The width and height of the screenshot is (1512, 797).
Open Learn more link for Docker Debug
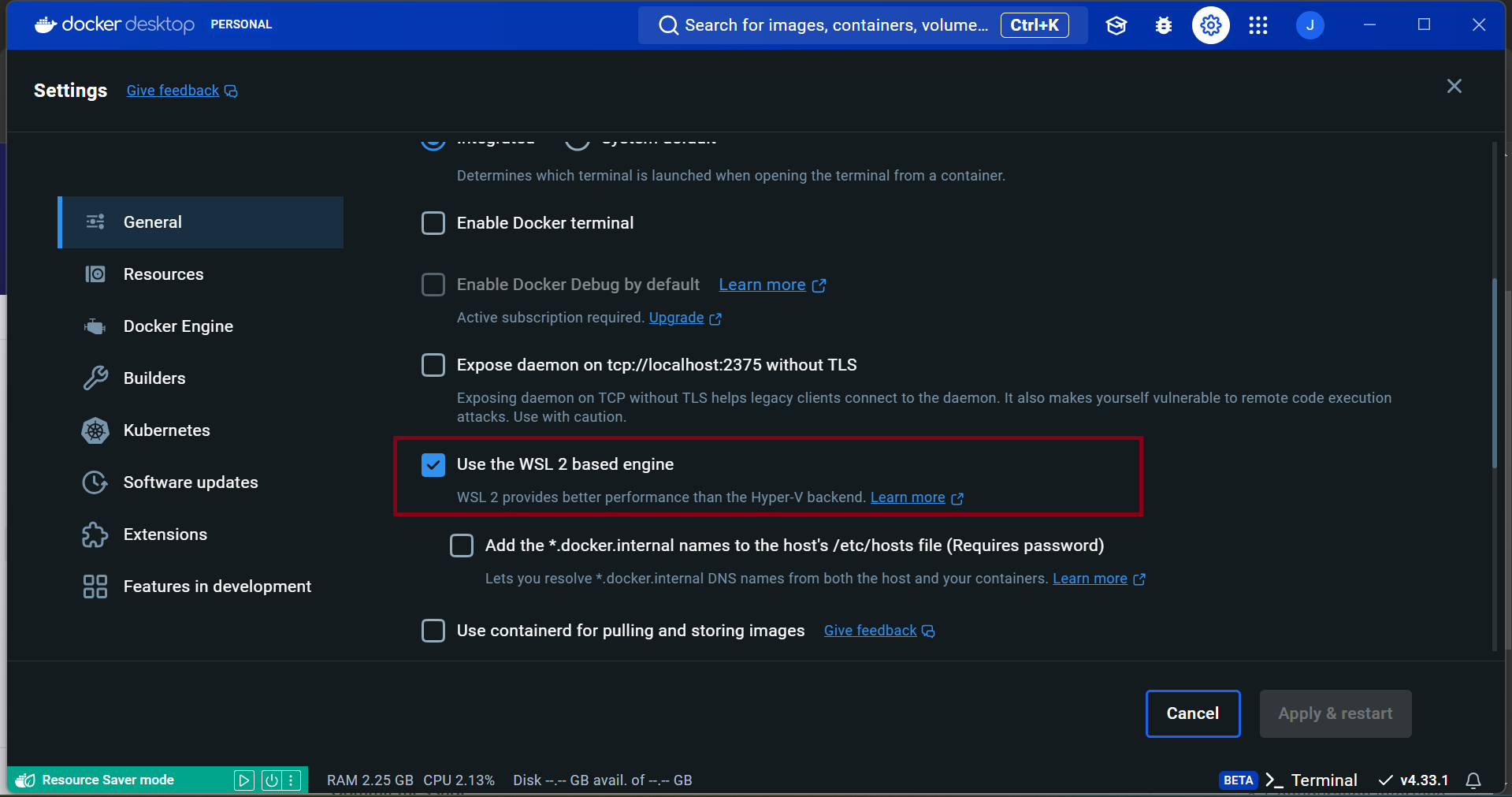coord(762,285)
